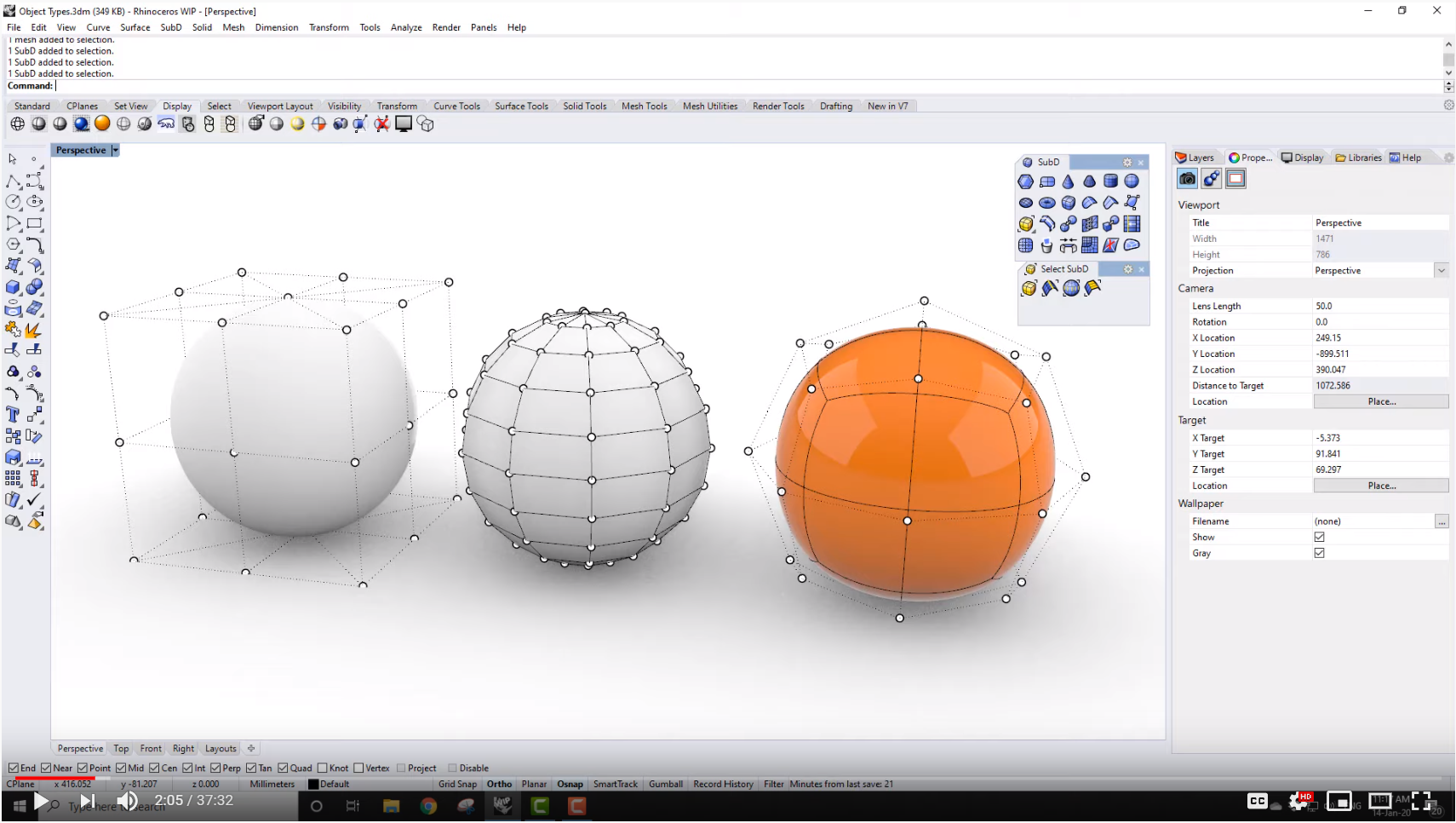Uncheck the Mid osnap checkbox
Viewport: 1456px width, 823px height.
click(121, 768)
